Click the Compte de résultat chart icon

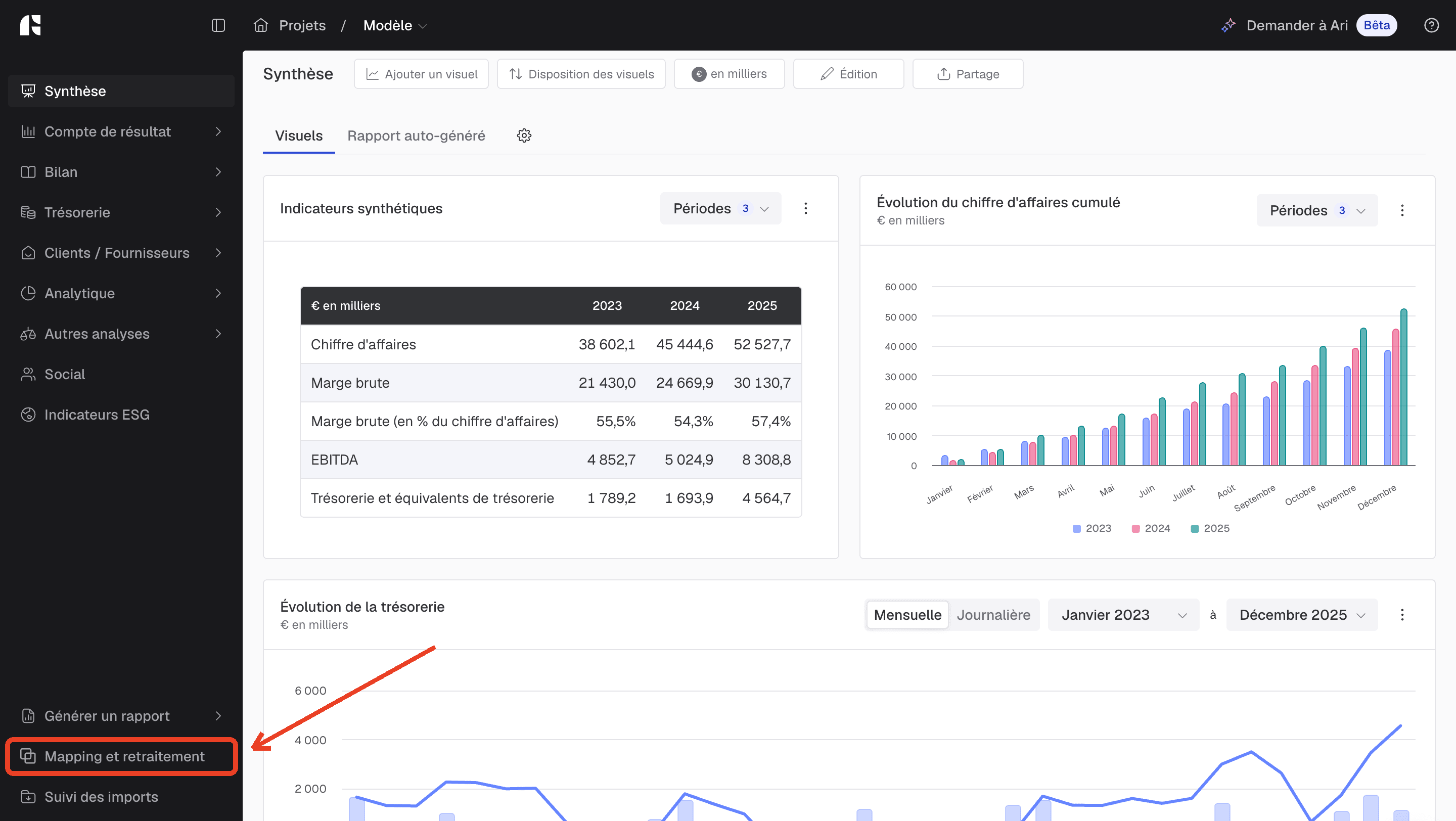pos(28,131)
